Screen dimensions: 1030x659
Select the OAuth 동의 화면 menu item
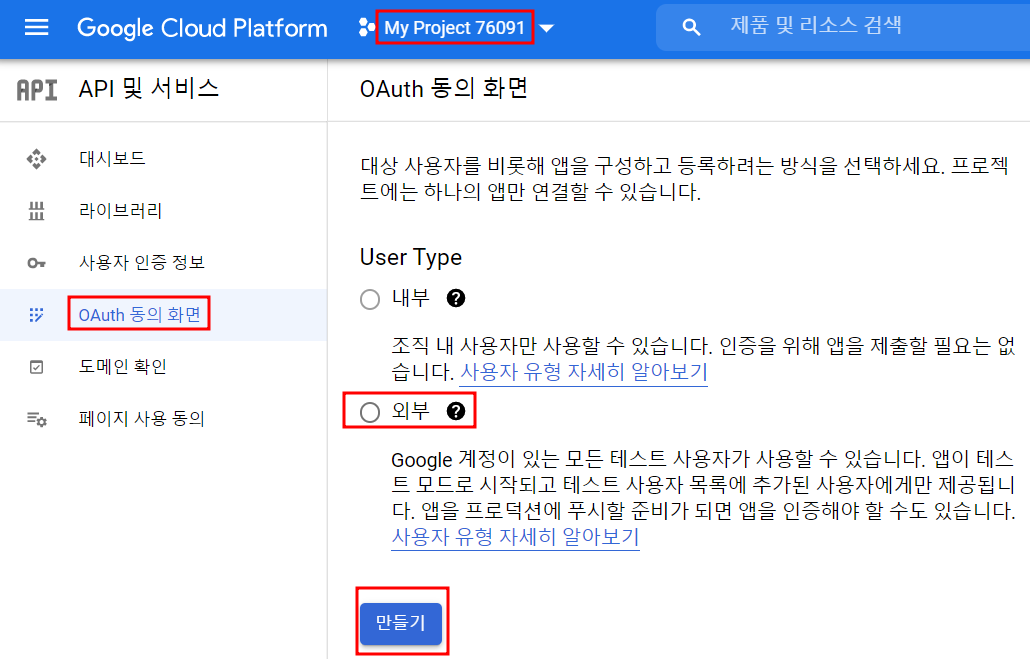click(x=139, y=315)
